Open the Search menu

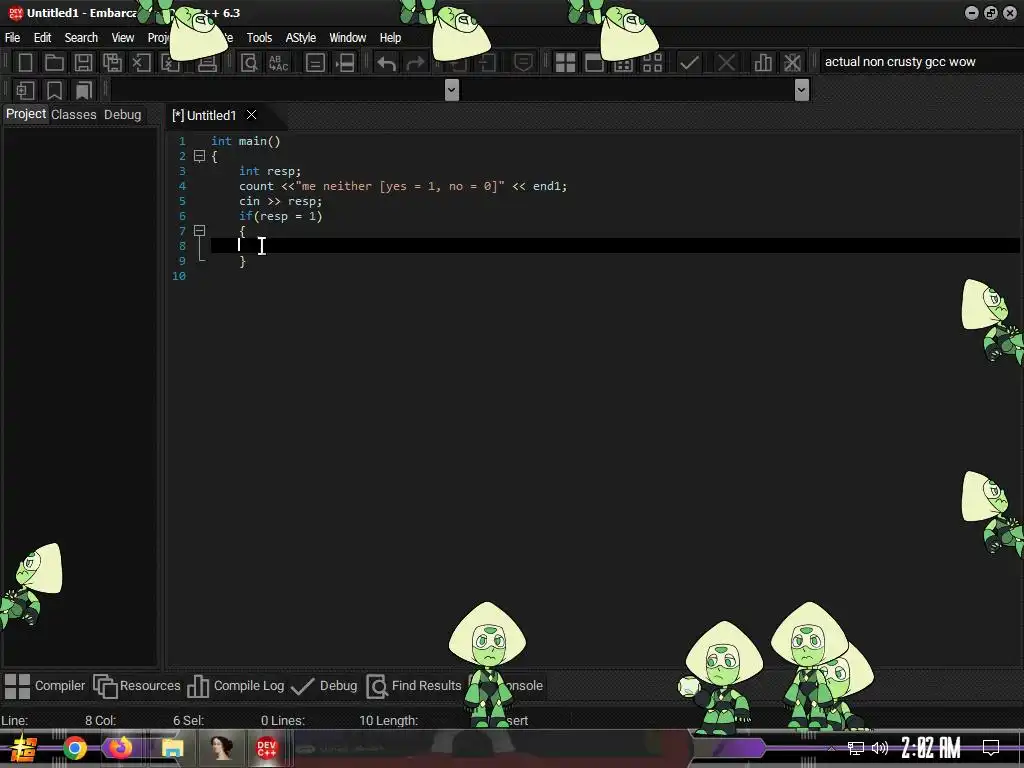point(81,38)
